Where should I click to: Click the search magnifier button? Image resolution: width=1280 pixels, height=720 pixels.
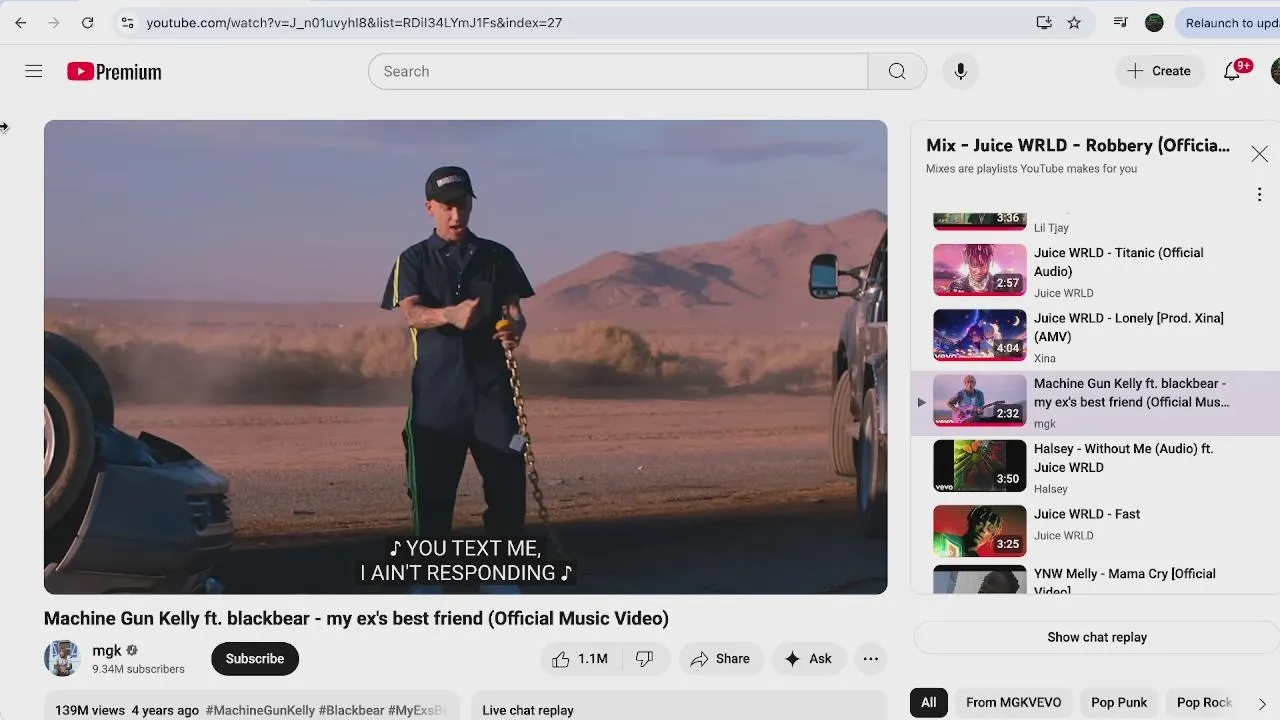click(x=897, y=71)
